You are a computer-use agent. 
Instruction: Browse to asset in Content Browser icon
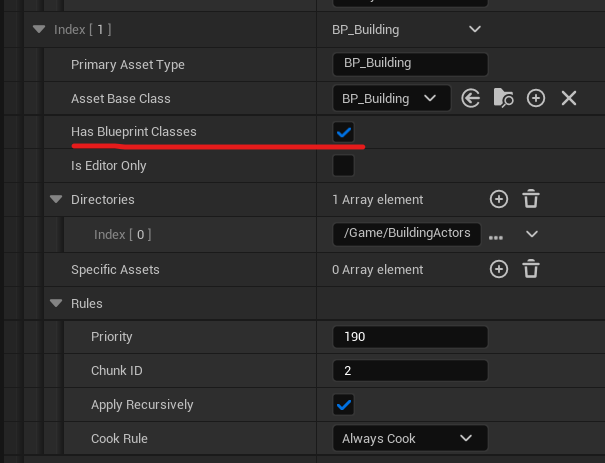point(503,98)
